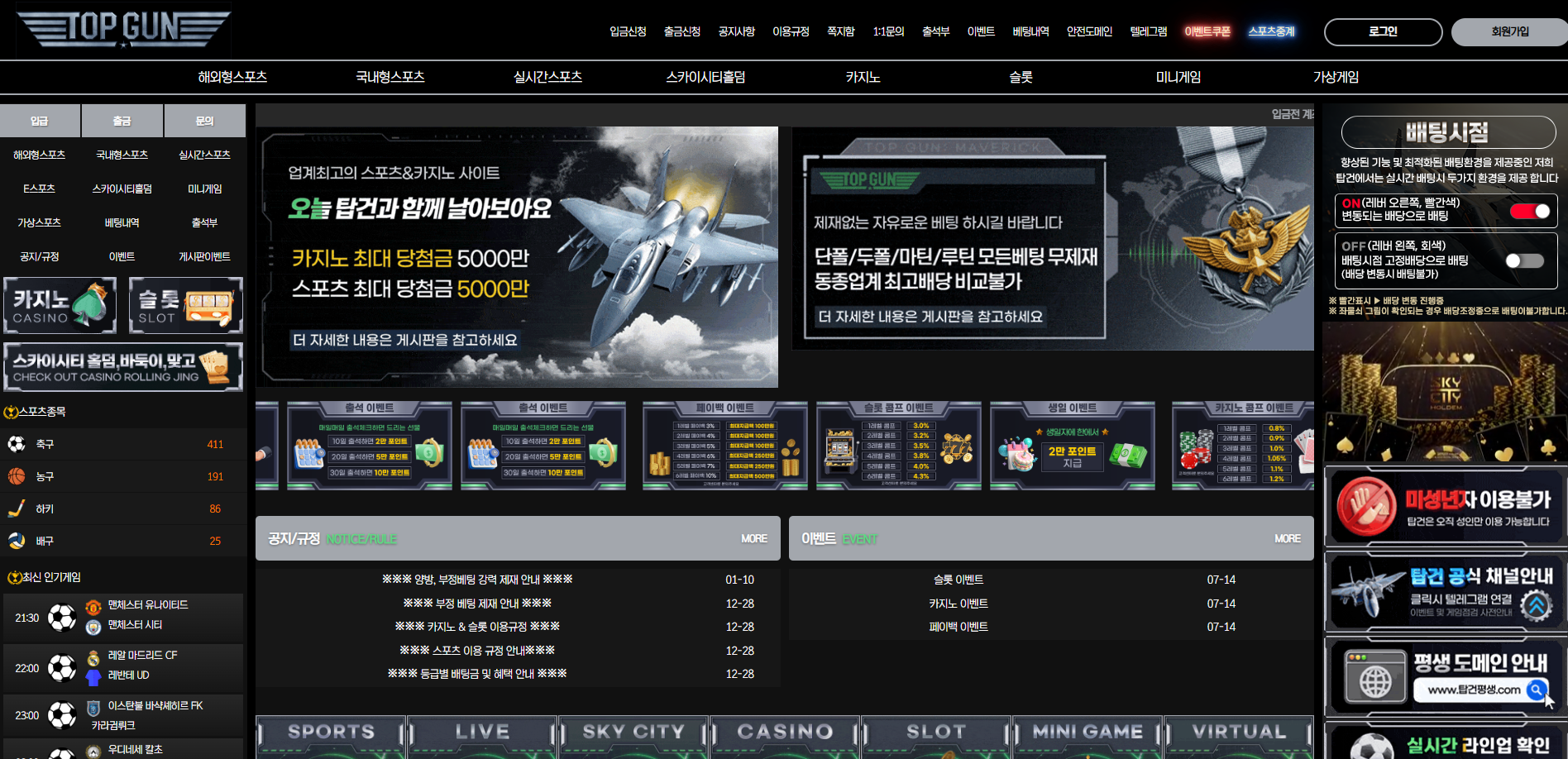Viewport: 1568px width, 759px height.
Task: Click the Top Gun logo
Action: [123, 29]
